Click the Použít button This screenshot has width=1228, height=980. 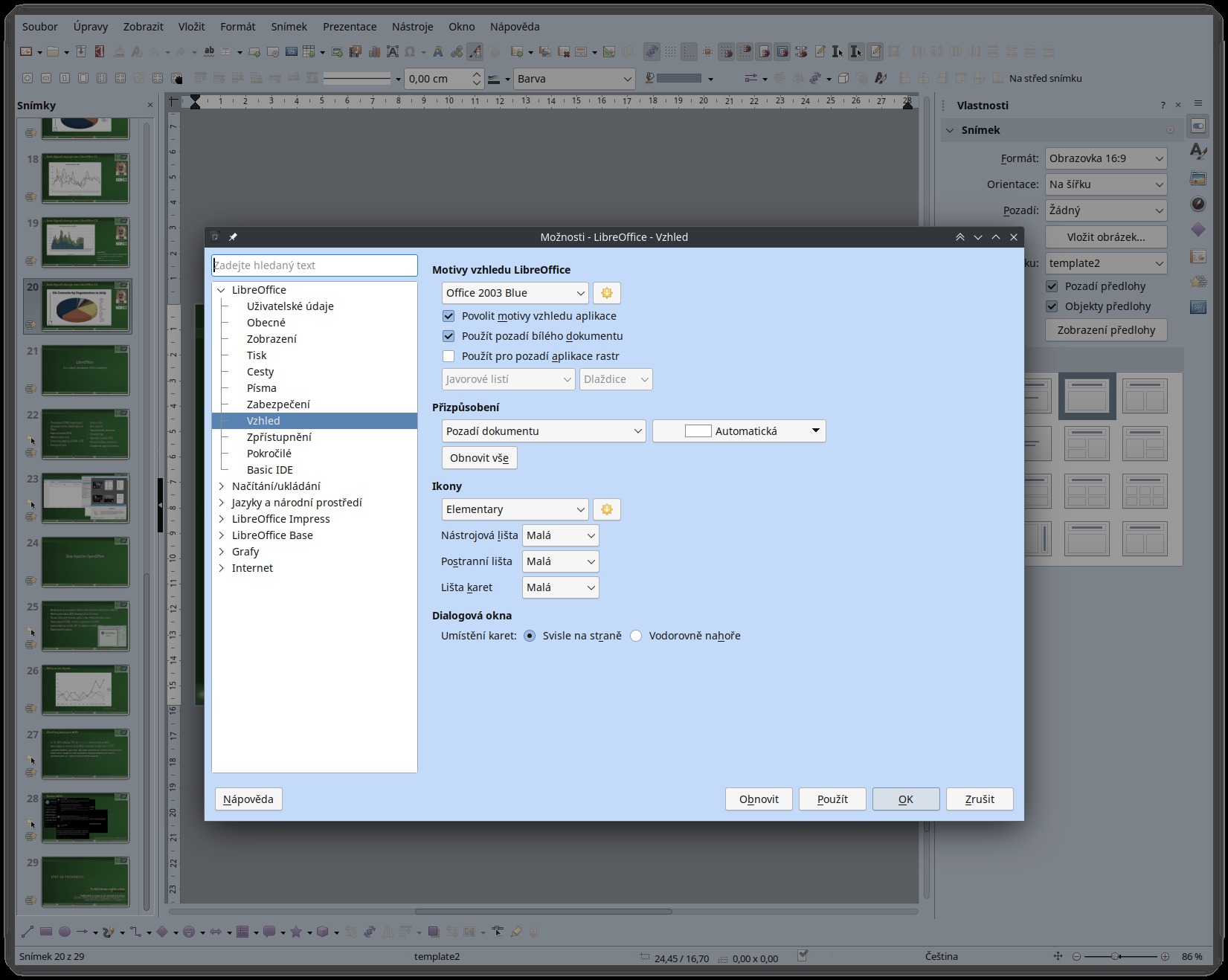click(832, 799)
